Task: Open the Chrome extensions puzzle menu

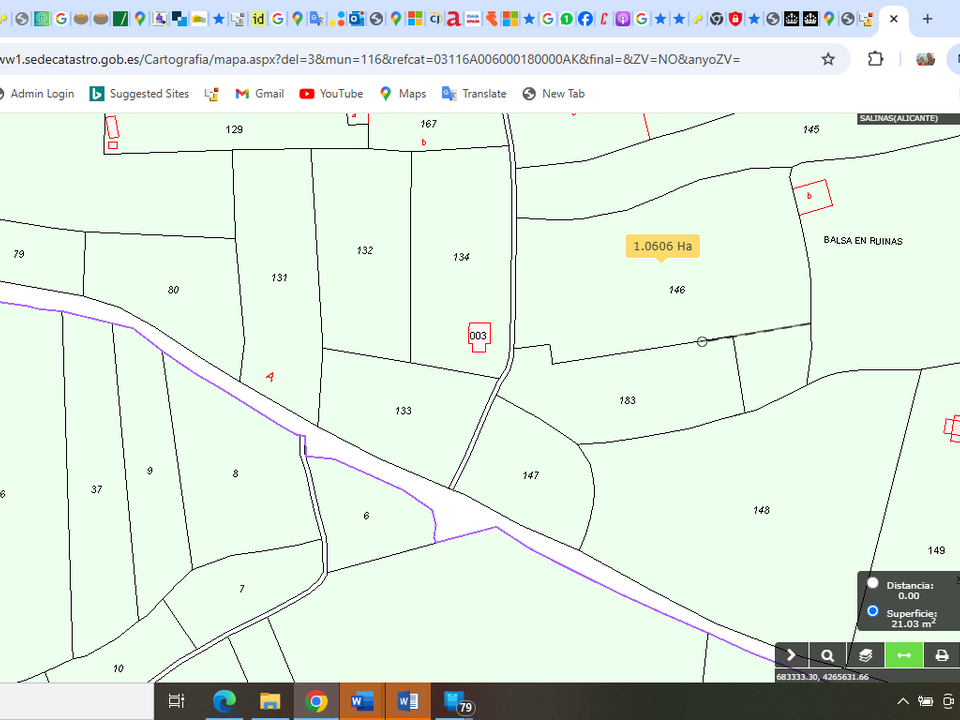Action: point(876,59)
